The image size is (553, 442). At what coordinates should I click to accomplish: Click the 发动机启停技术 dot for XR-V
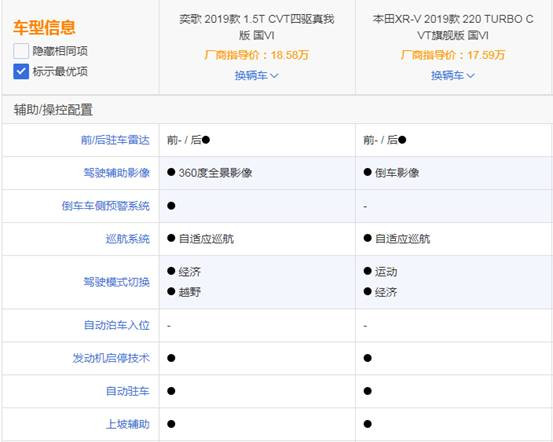click(367, 358)
